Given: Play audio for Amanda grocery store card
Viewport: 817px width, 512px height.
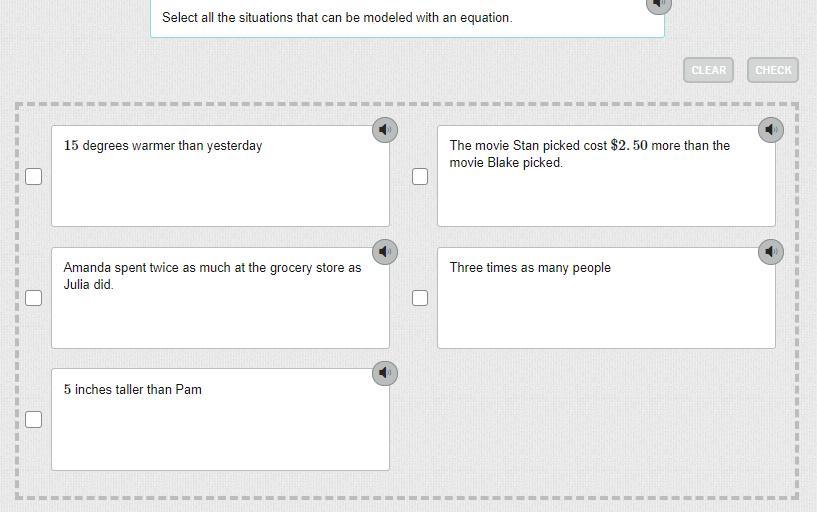Looking at the screenshot, I should pyautogui.click(x=385, y=252).
